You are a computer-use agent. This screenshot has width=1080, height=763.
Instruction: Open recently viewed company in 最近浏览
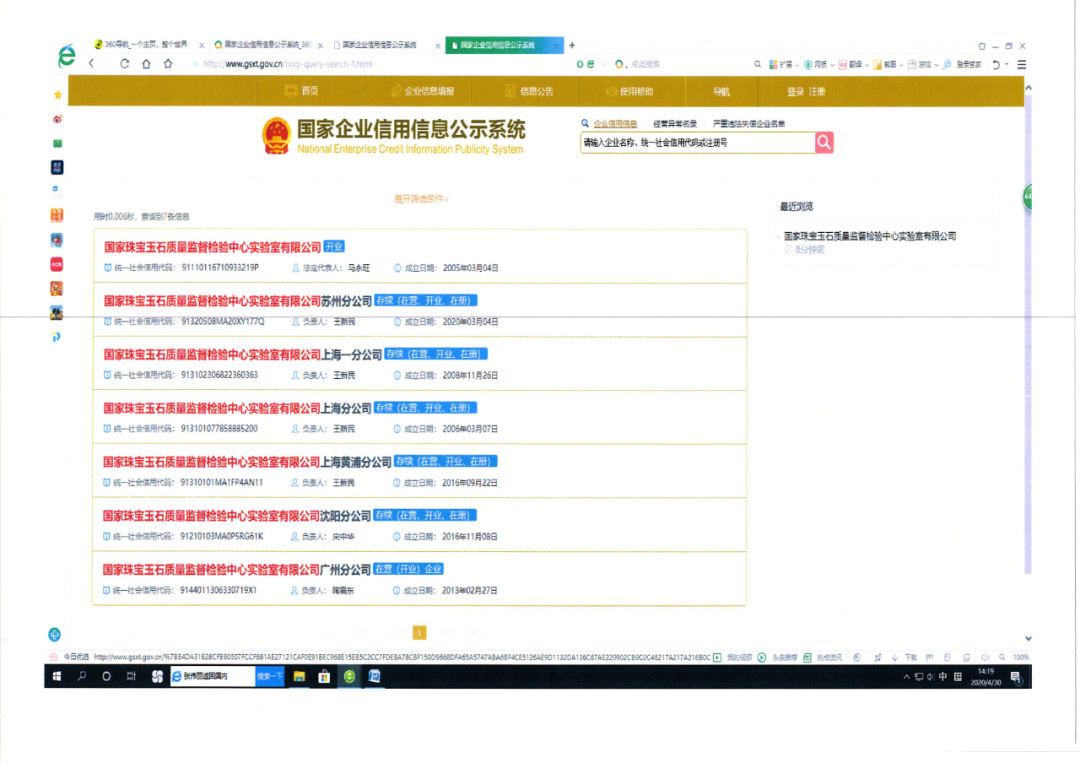[x=870, y=236]
